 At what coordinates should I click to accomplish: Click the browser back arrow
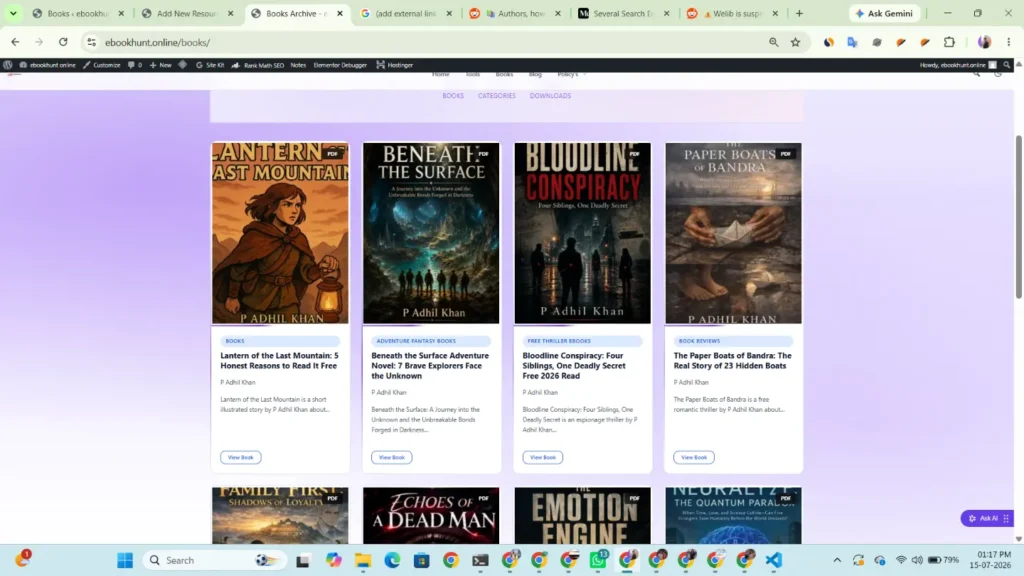(x=15, y=42)
